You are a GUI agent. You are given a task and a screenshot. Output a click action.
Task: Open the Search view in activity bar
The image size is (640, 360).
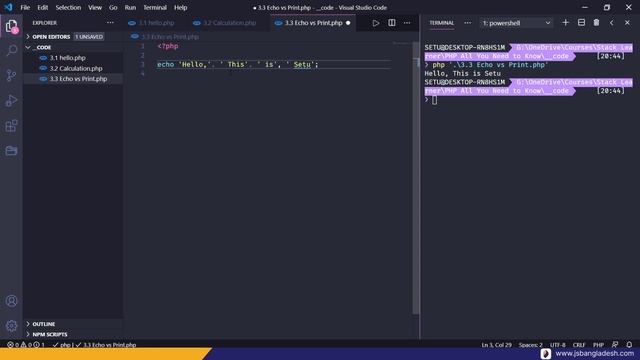11,51
